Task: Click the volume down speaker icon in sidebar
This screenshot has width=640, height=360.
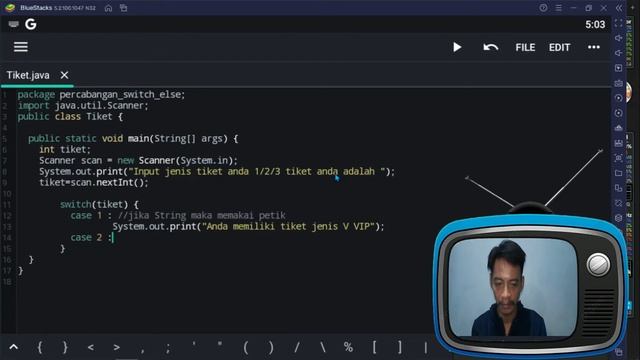Action: point(618,53)
